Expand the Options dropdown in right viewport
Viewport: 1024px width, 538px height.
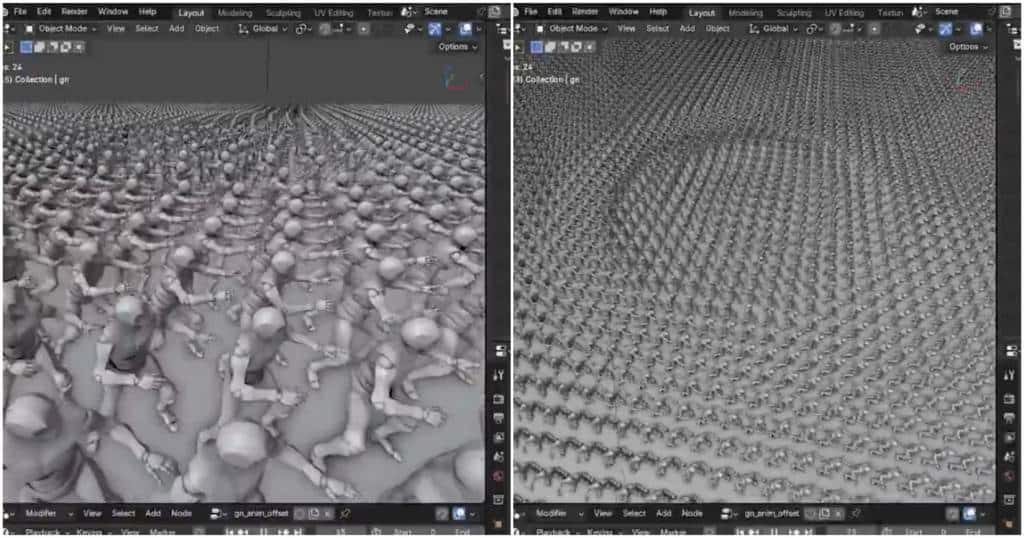pos(968,47)
